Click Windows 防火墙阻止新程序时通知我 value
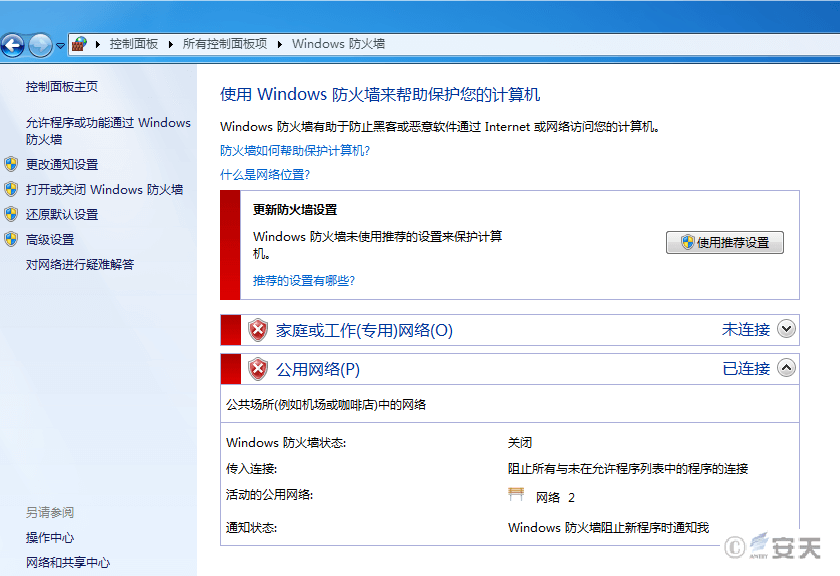Image resolution: width=840 pixels, height=576 pixels. [609, 528]
